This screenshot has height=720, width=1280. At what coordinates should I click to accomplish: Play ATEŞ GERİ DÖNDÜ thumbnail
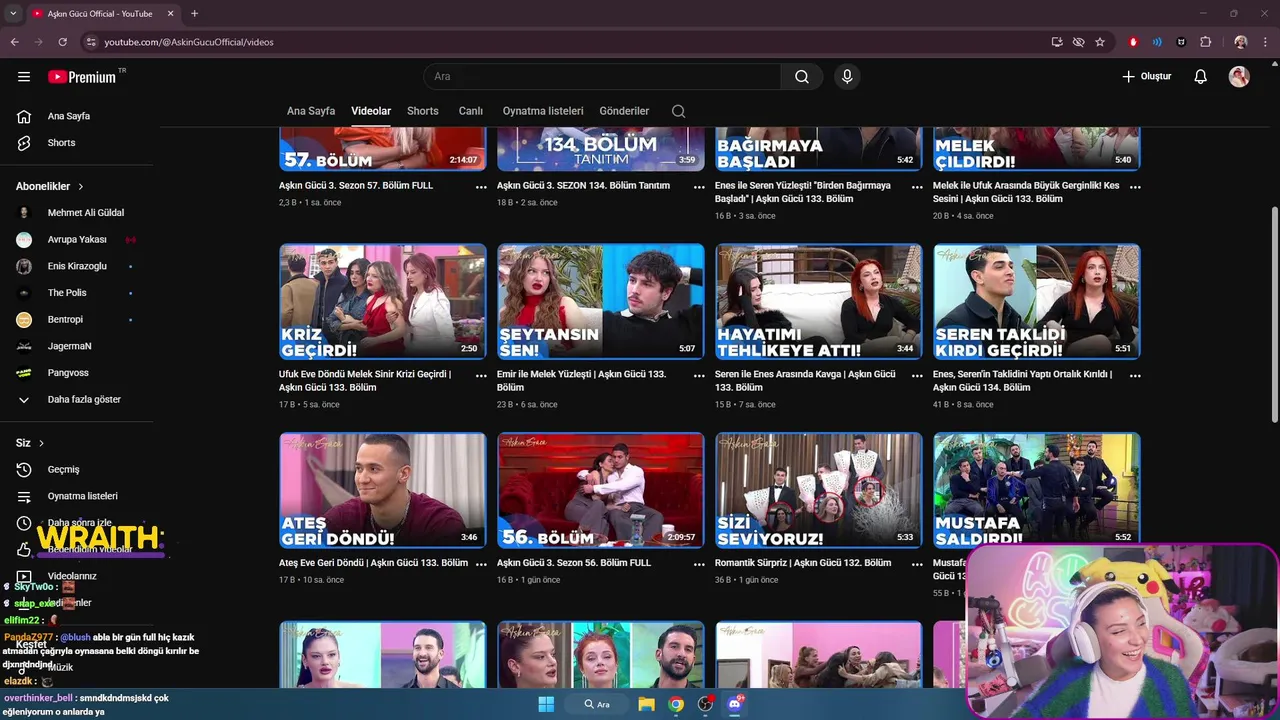point(383,490)
